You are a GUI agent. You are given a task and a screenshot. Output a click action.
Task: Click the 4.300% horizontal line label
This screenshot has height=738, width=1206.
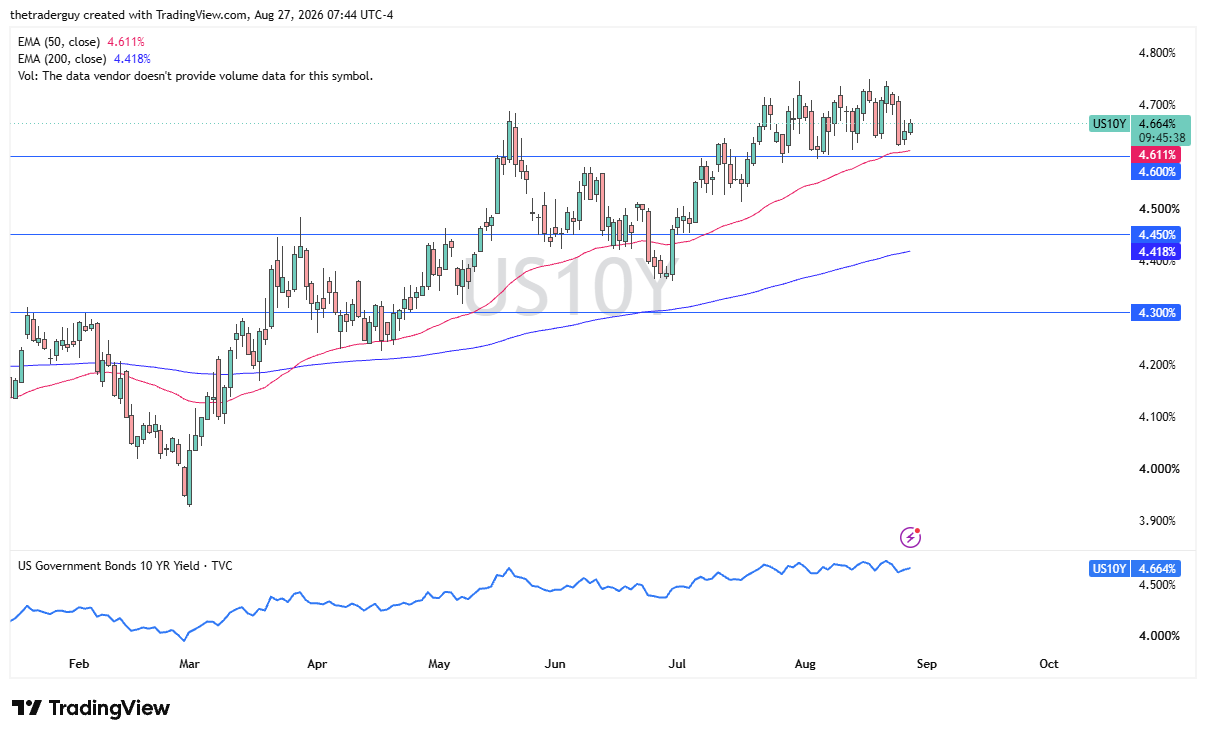[1155, 312]
